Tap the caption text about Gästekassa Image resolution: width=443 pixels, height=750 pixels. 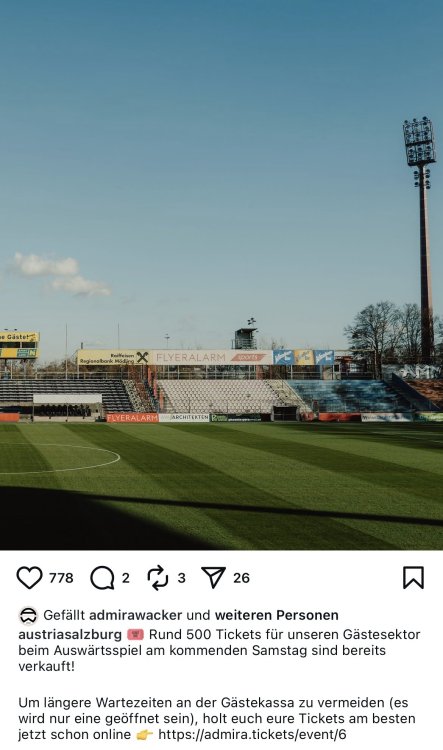point(217,718)
